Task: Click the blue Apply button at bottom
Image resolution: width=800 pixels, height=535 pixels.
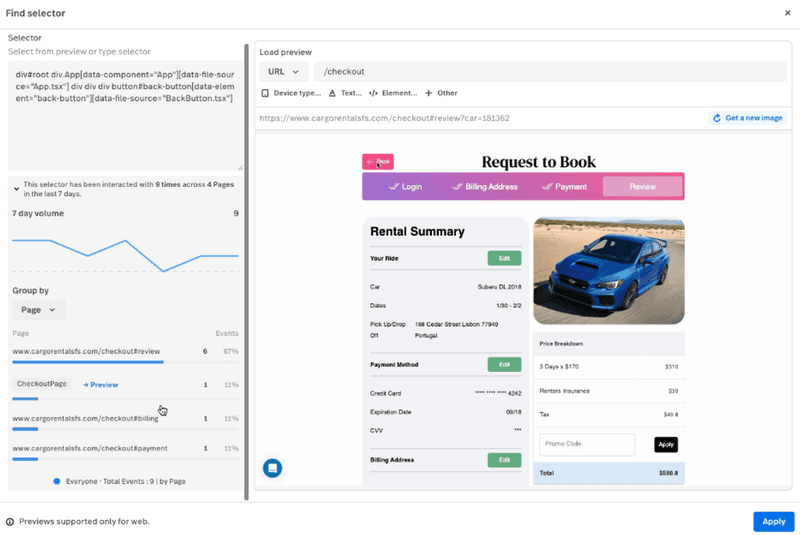Action: 773,521
